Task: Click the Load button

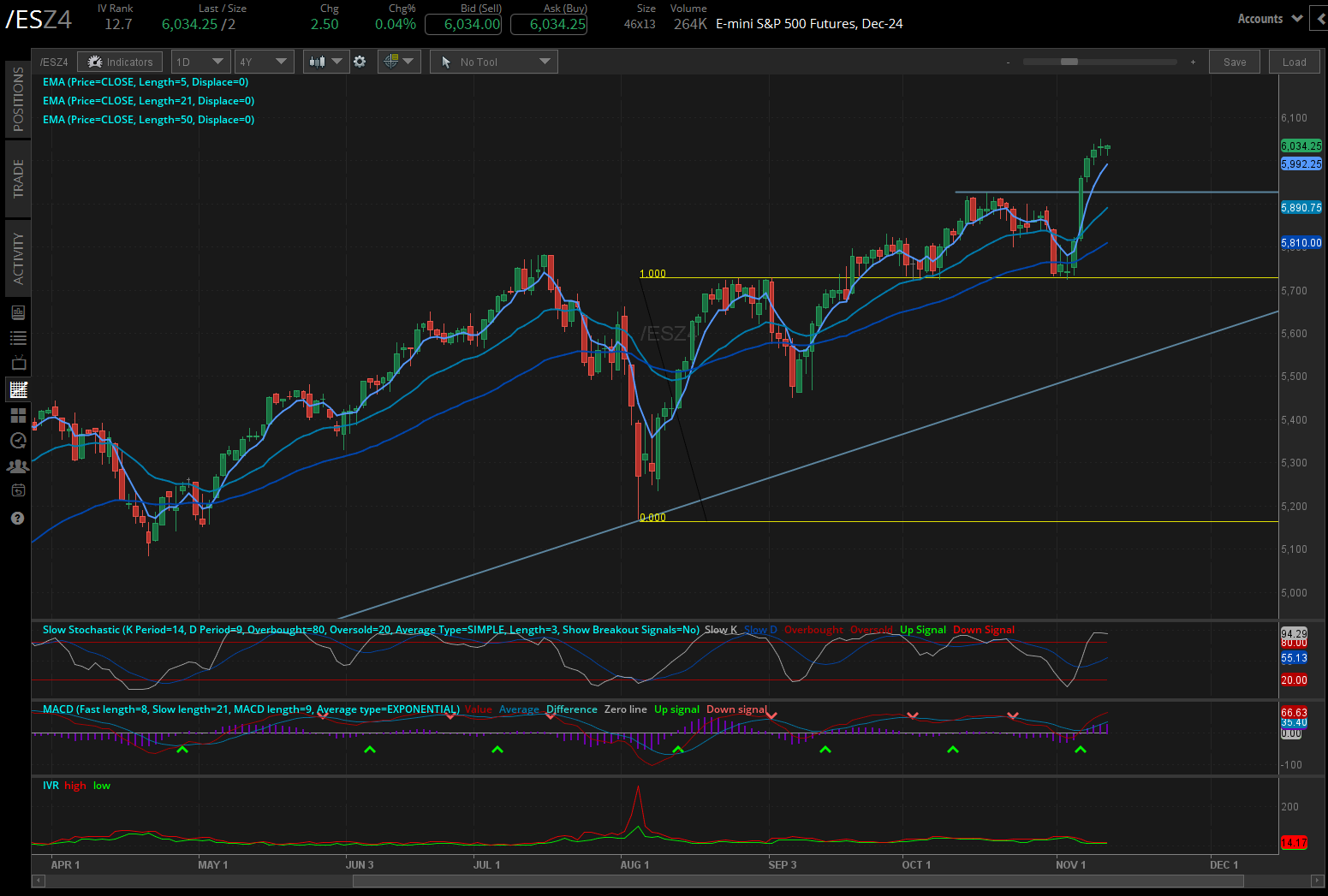Action: coord(1294,61)
